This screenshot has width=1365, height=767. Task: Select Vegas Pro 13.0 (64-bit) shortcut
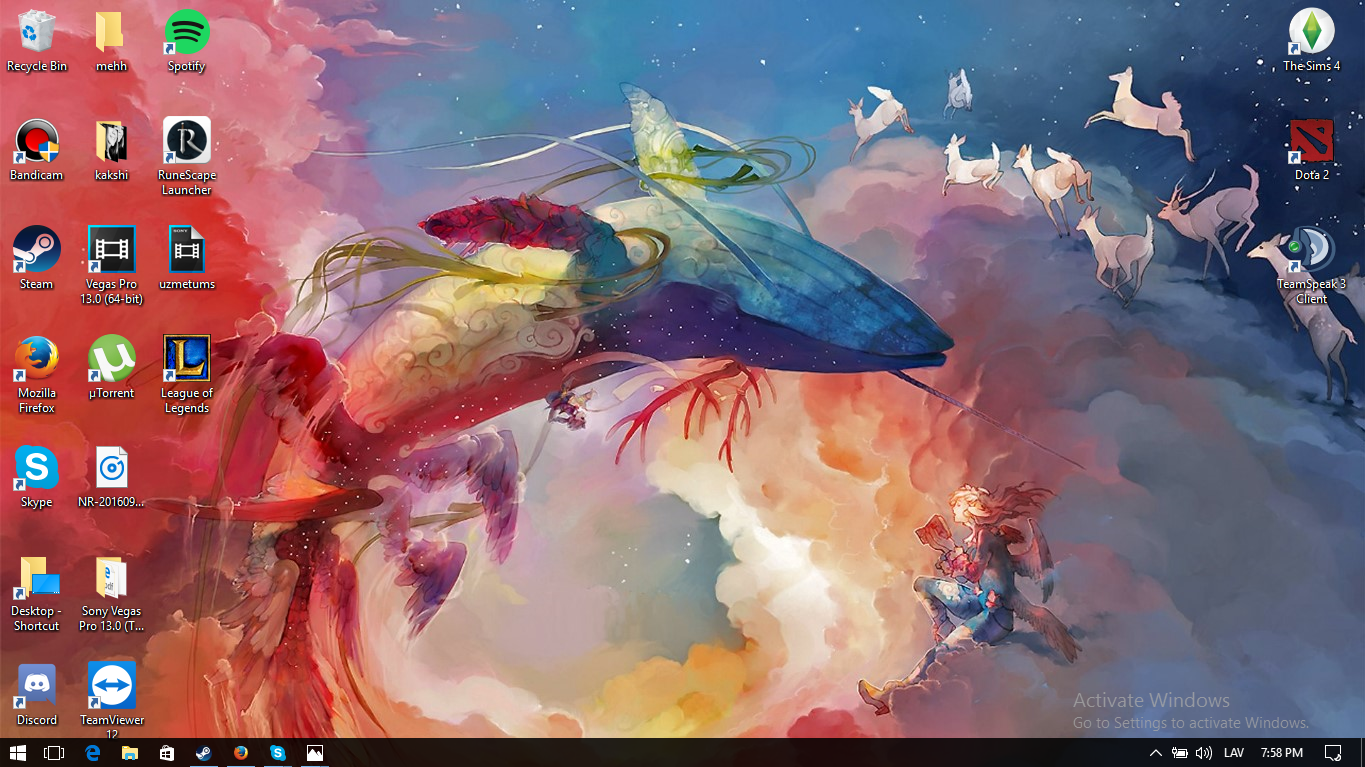[x=111, y=265]
